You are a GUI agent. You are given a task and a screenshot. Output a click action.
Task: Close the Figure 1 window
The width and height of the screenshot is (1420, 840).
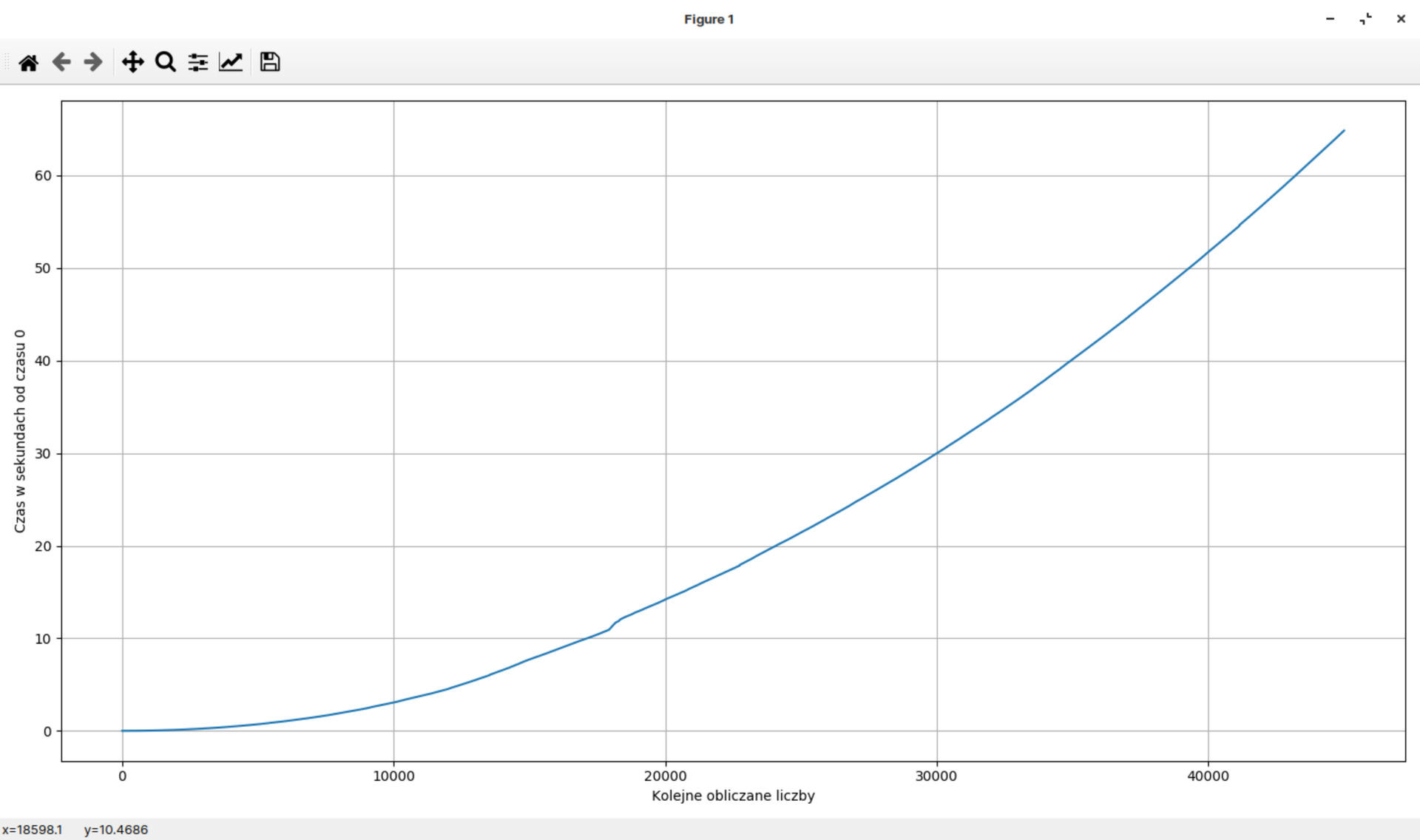[x=1401, y=19]
